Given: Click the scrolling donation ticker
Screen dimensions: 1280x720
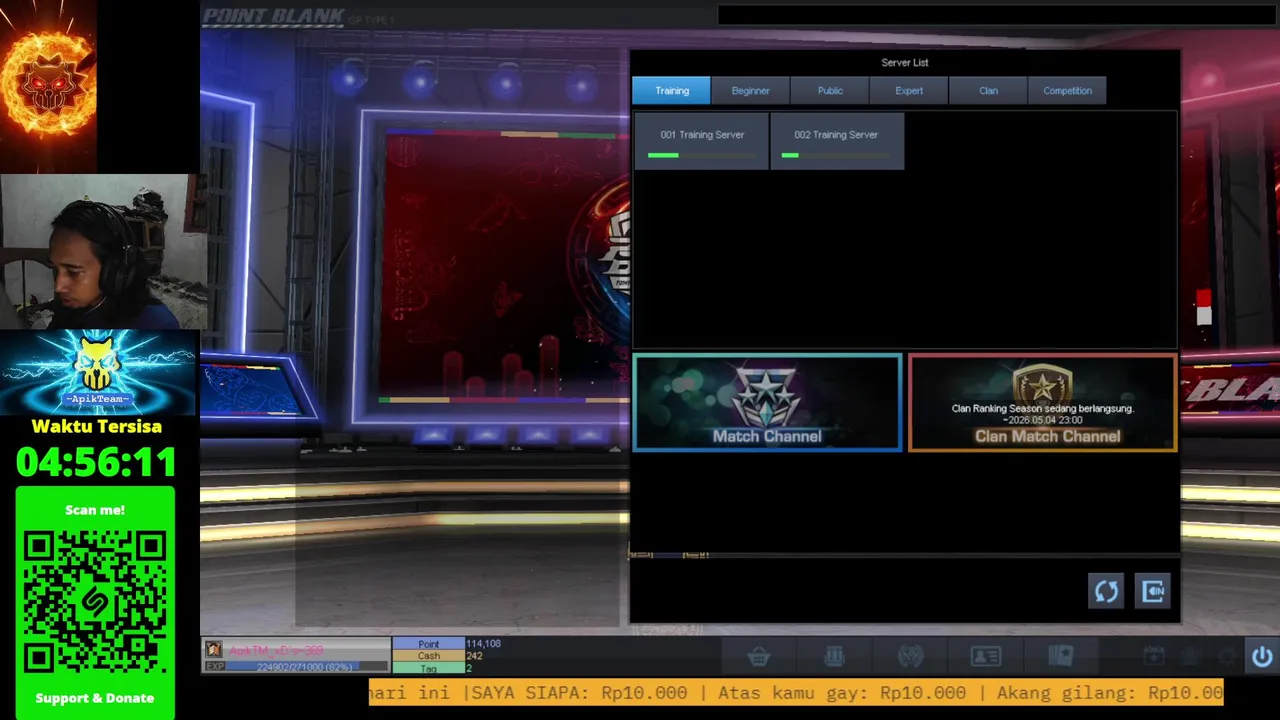Looking at the screenshot, I should click(x=796, y=692).
